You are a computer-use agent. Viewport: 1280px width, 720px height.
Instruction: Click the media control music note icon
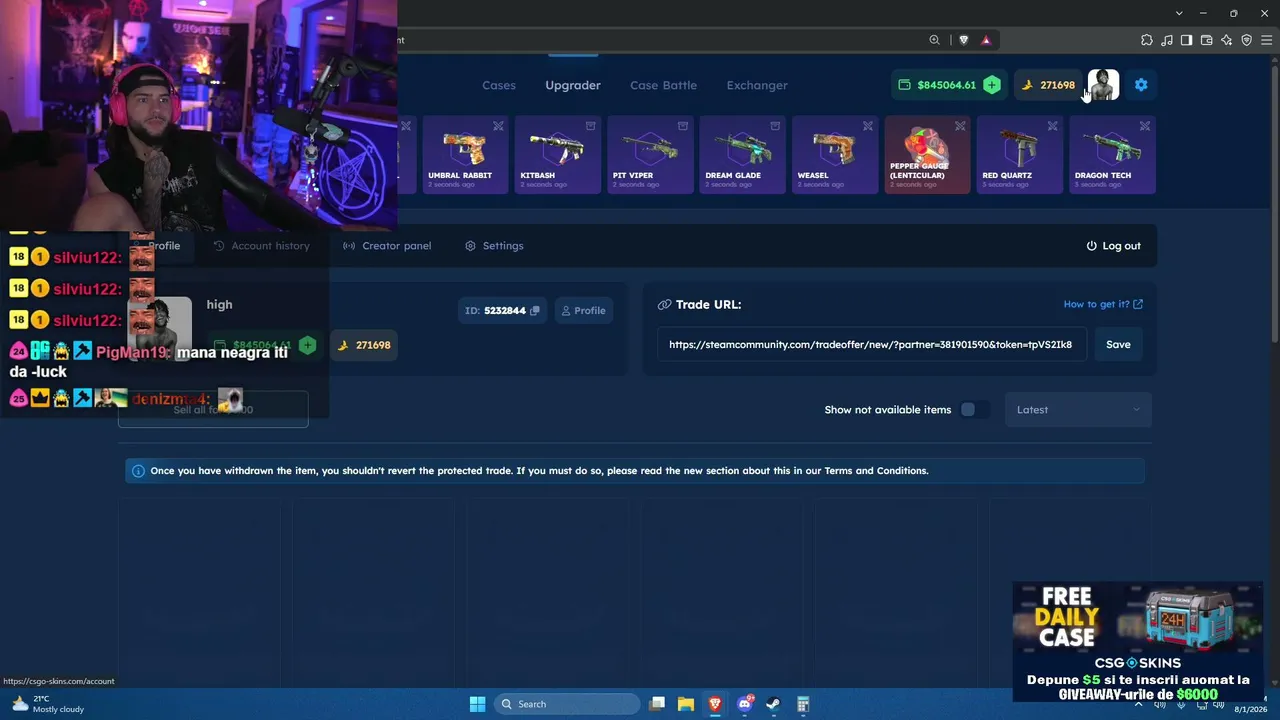coord(1167,40)
